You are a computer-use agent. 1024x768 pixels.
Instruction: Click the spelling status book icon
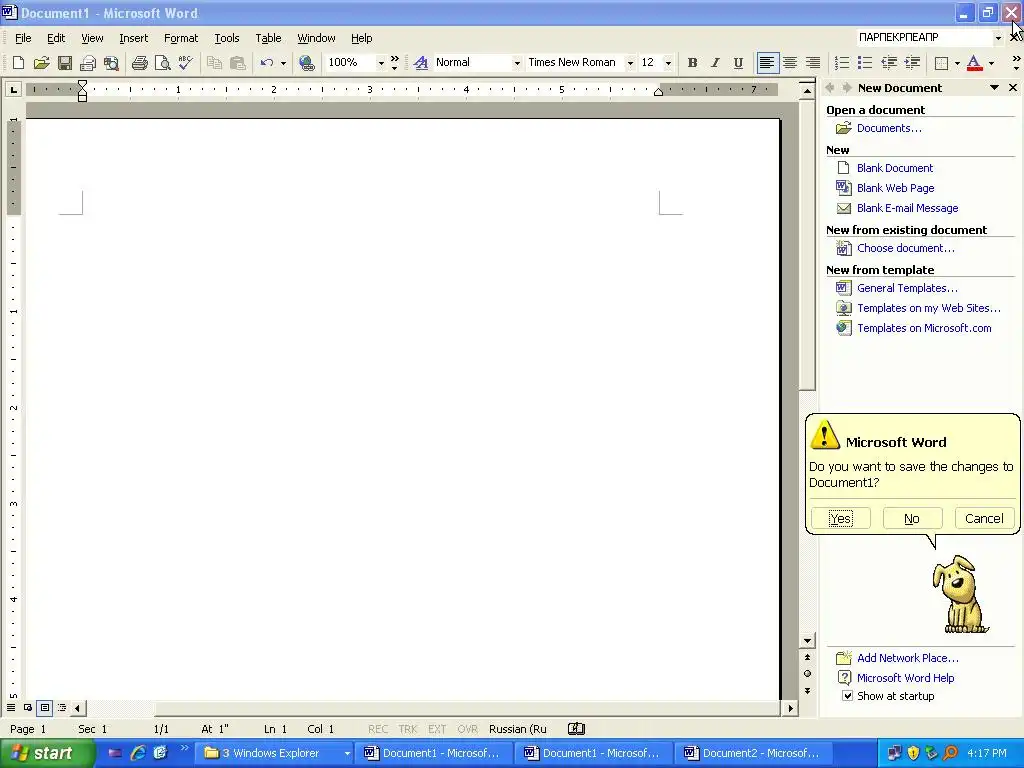(576, 729)
